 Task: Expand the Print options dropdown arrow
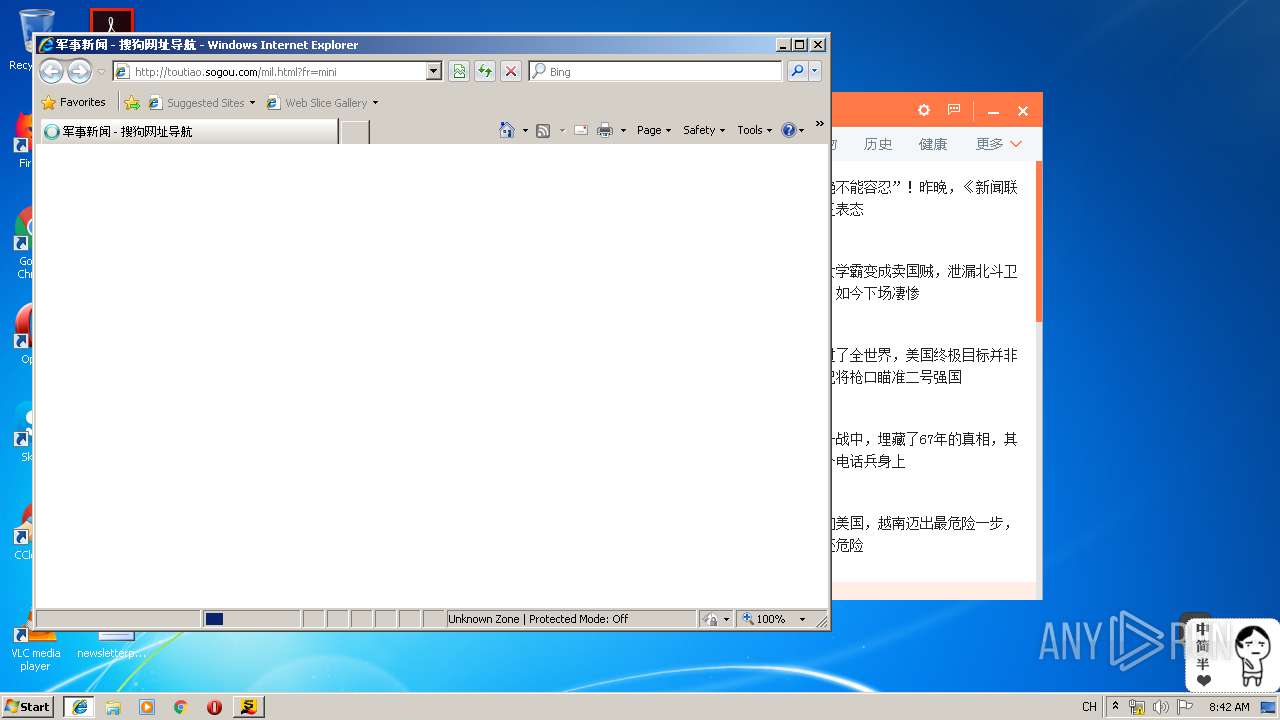(623, 130)
